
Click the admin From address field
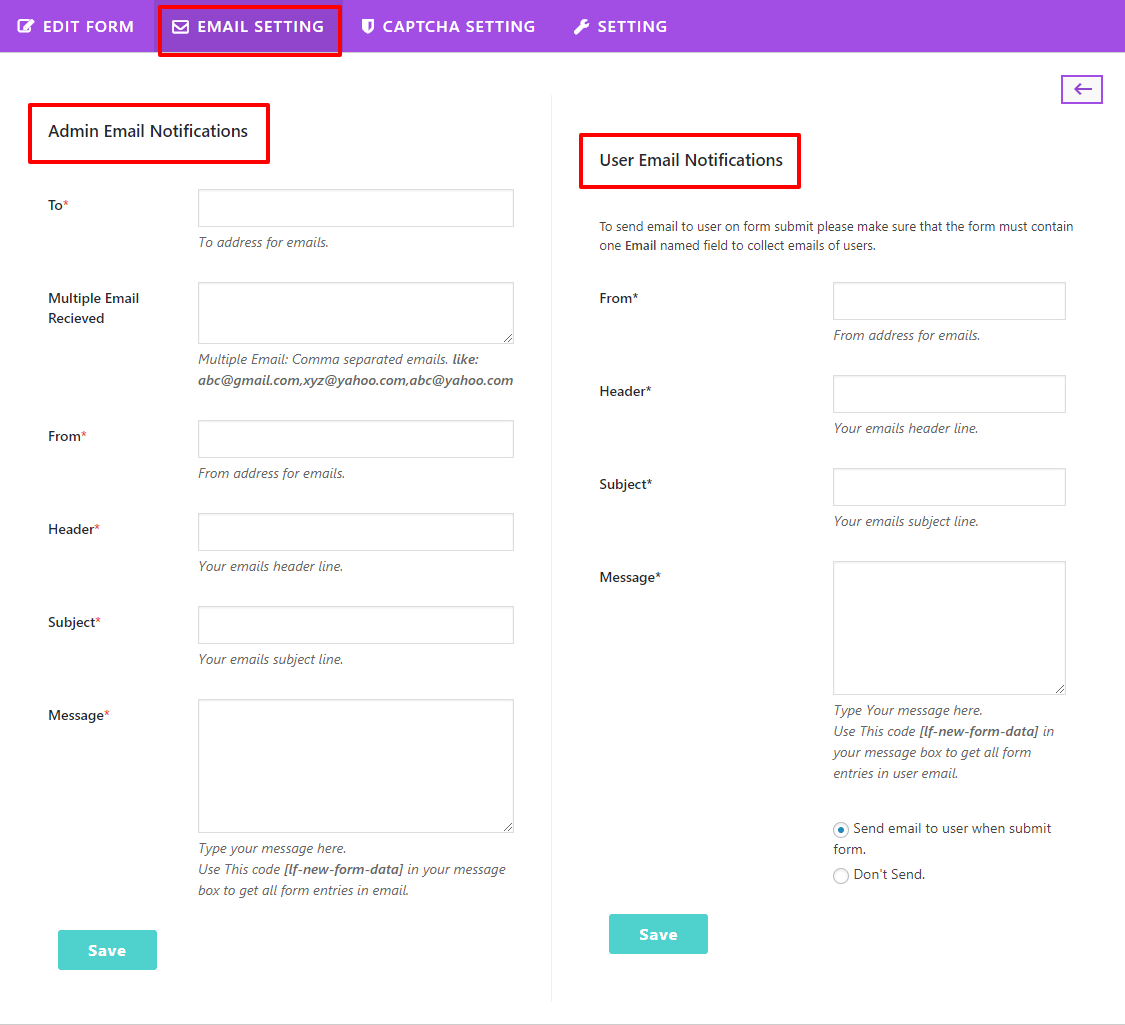coord(356,439)
